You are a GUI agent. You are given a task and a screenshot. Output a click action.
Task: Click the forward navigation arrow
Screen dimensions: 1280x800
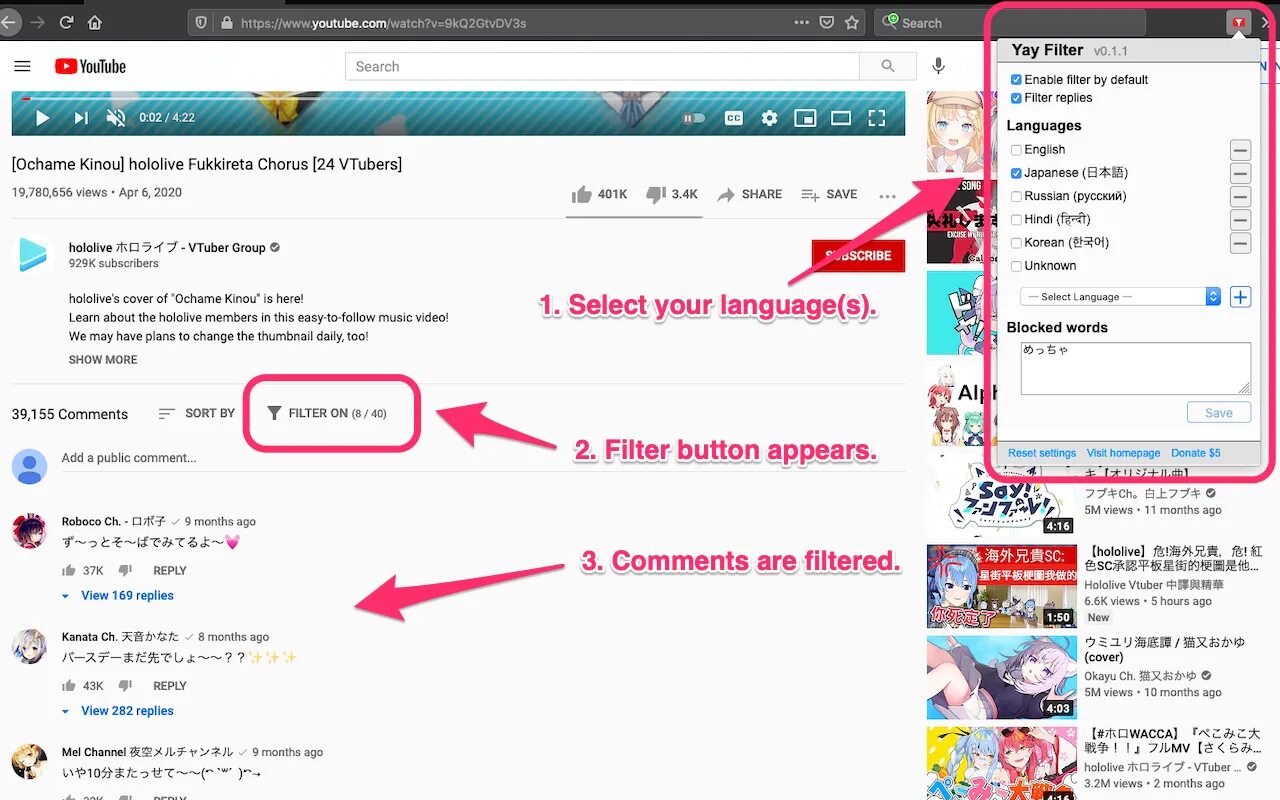(38, 22)
